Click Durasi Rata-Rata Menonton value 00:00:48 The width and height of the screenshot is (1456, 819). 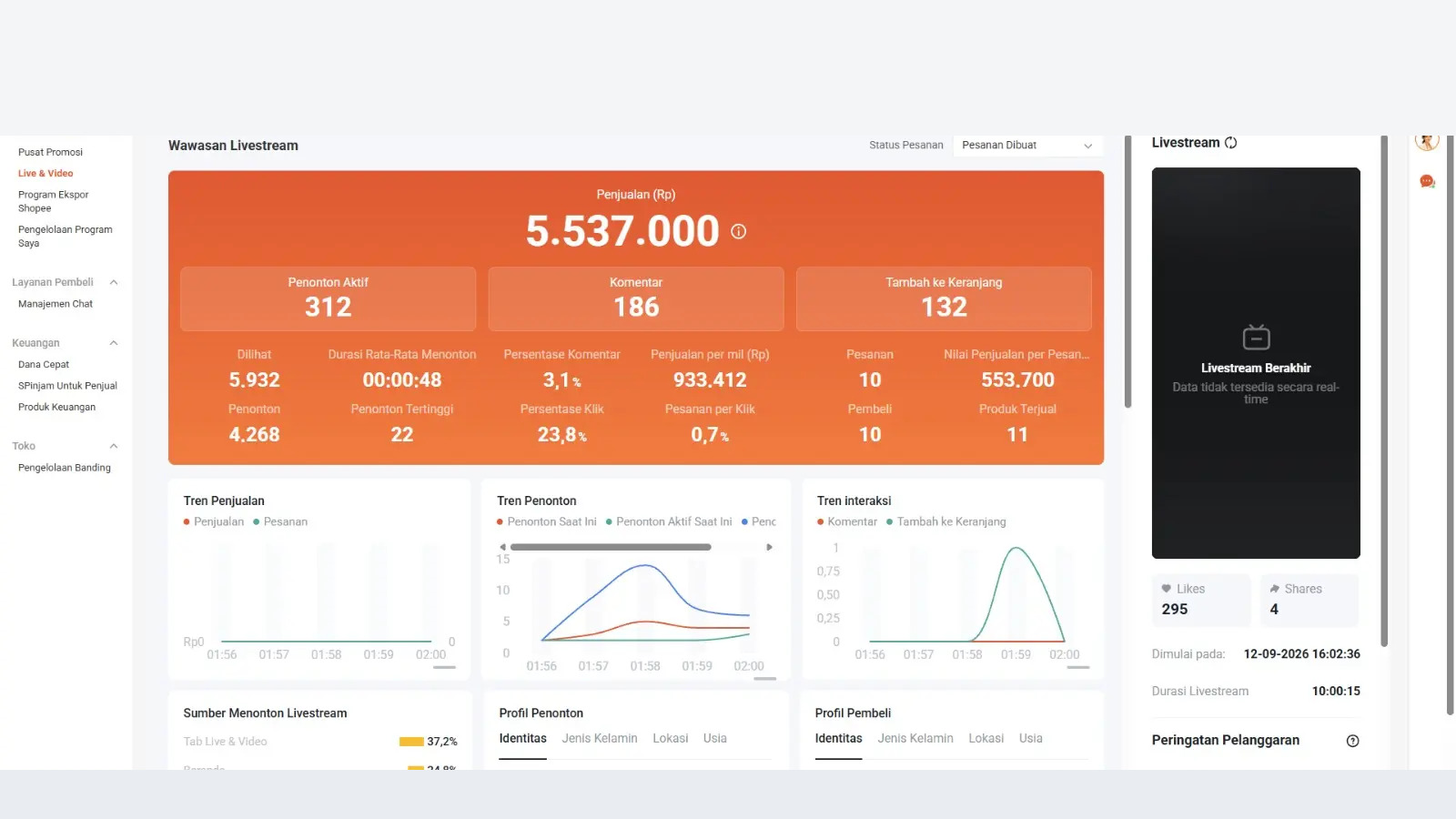click(x=402, y=380)
